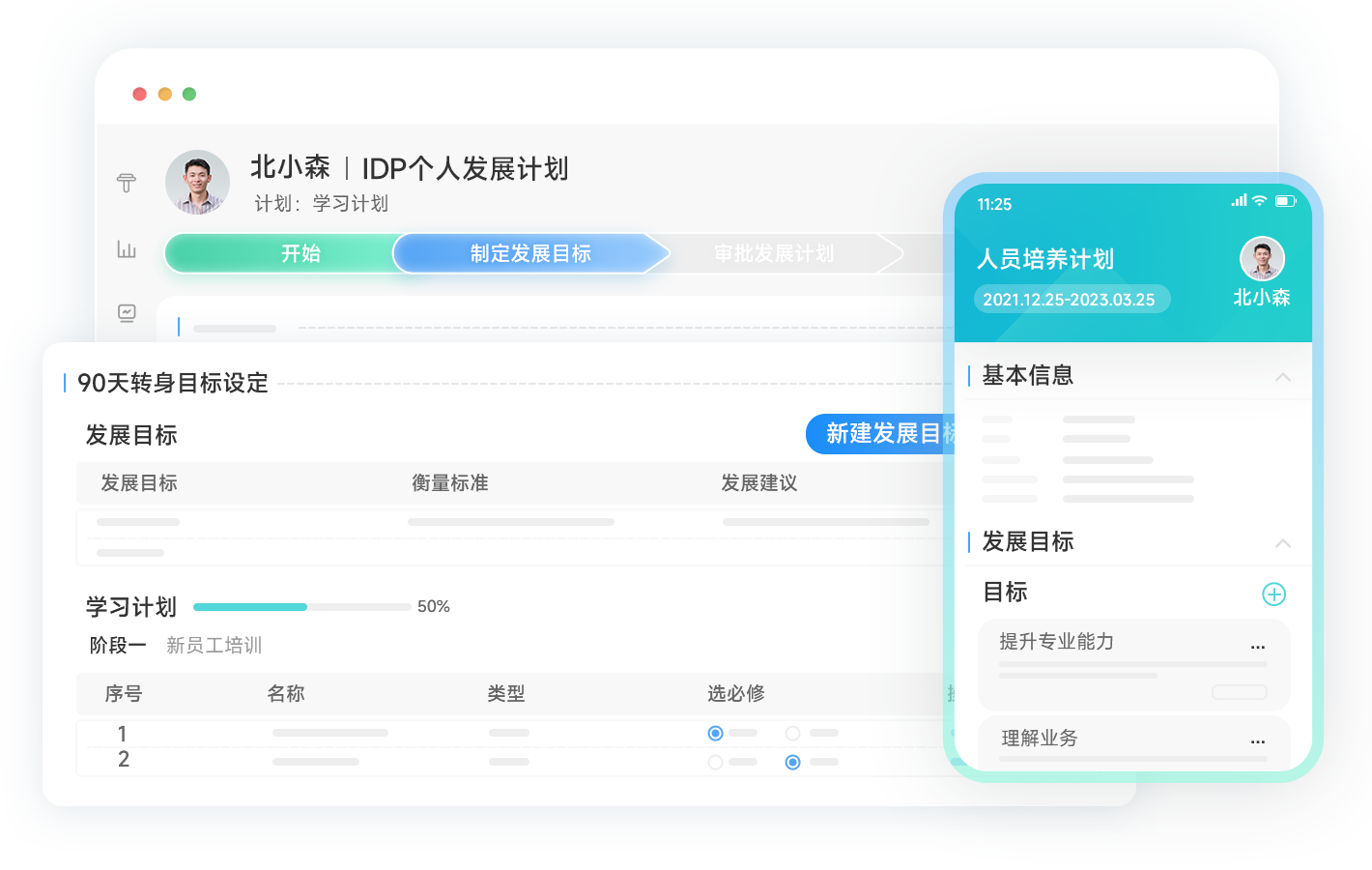Tap the battery icon in phone status bar

pyautogui.click(x=1285, y=201)
